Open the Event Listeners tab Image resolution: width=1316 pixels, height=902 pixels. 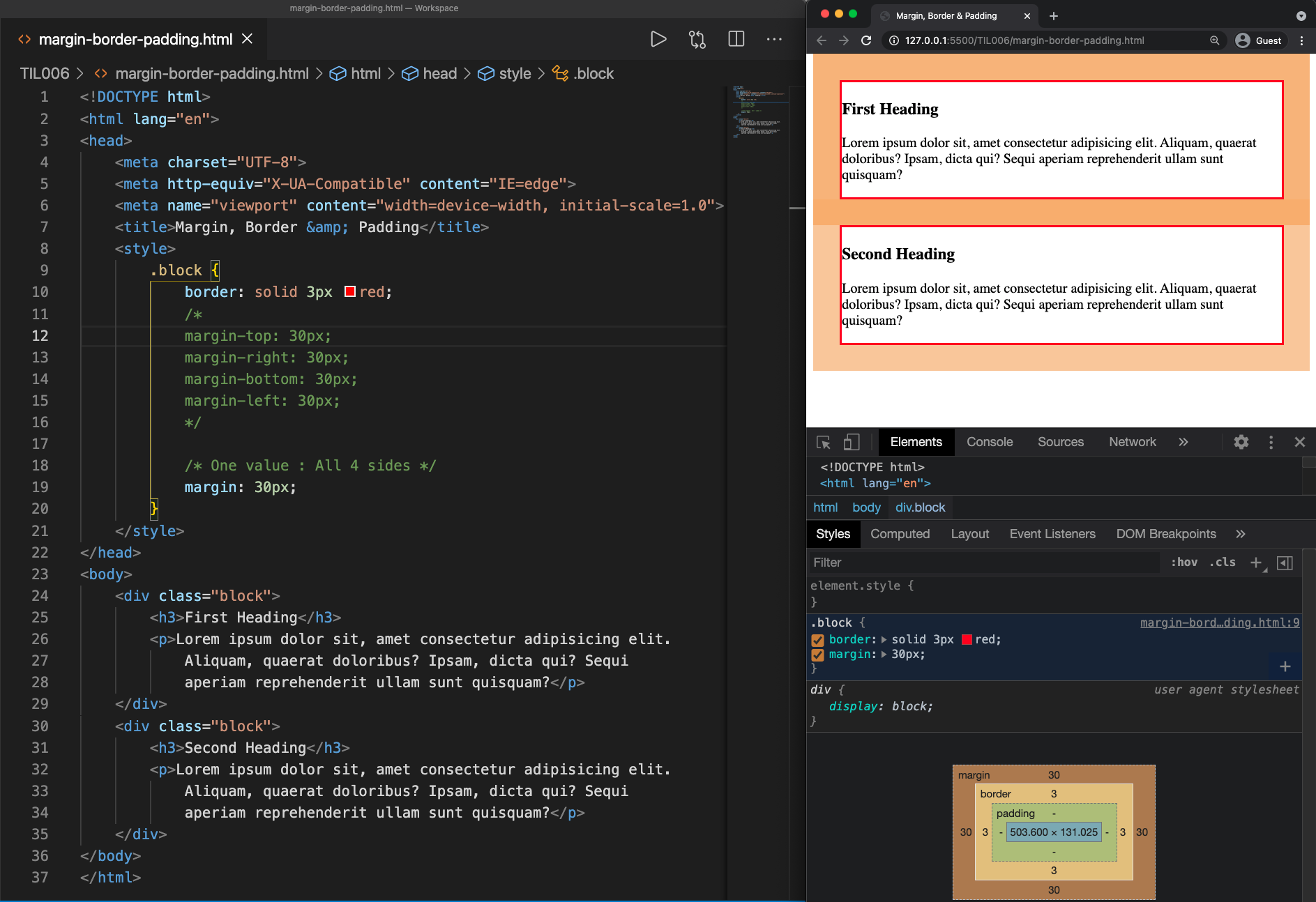1052,534
